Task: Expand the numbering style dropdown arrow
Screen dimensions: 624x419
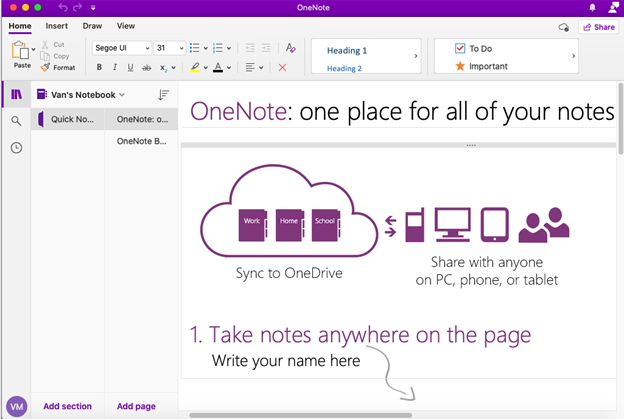Action: click(229, 48)
